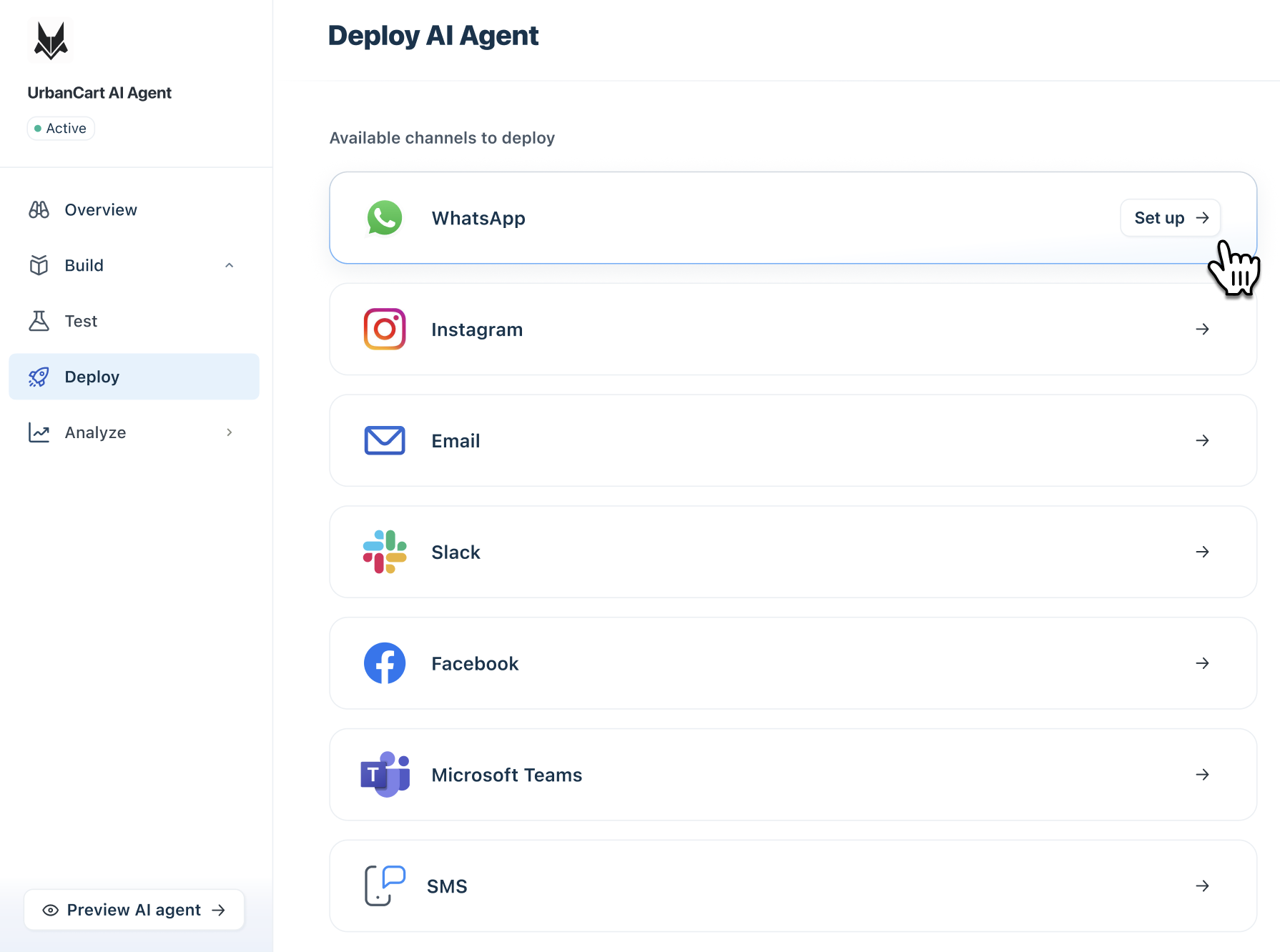Expand the Analyze section chevron
Image resolution: width=1280 pixels, height=952 pixels.
(229, 432)
